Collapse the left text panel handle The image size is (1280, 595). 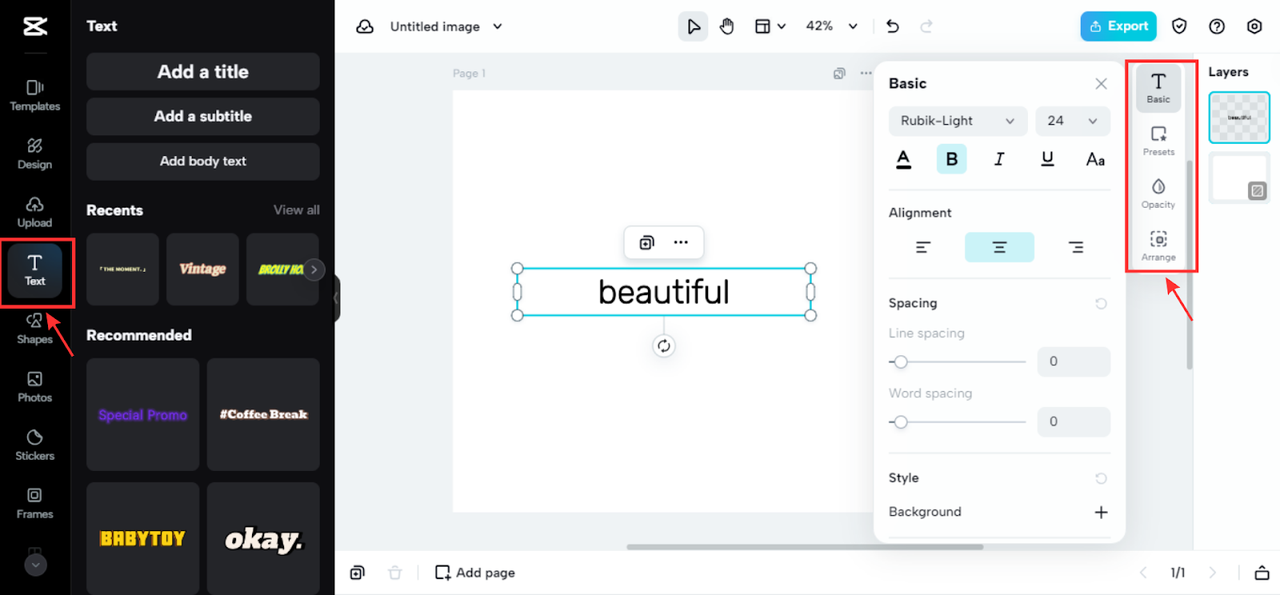pyautogui.click(x=337, y=298)
